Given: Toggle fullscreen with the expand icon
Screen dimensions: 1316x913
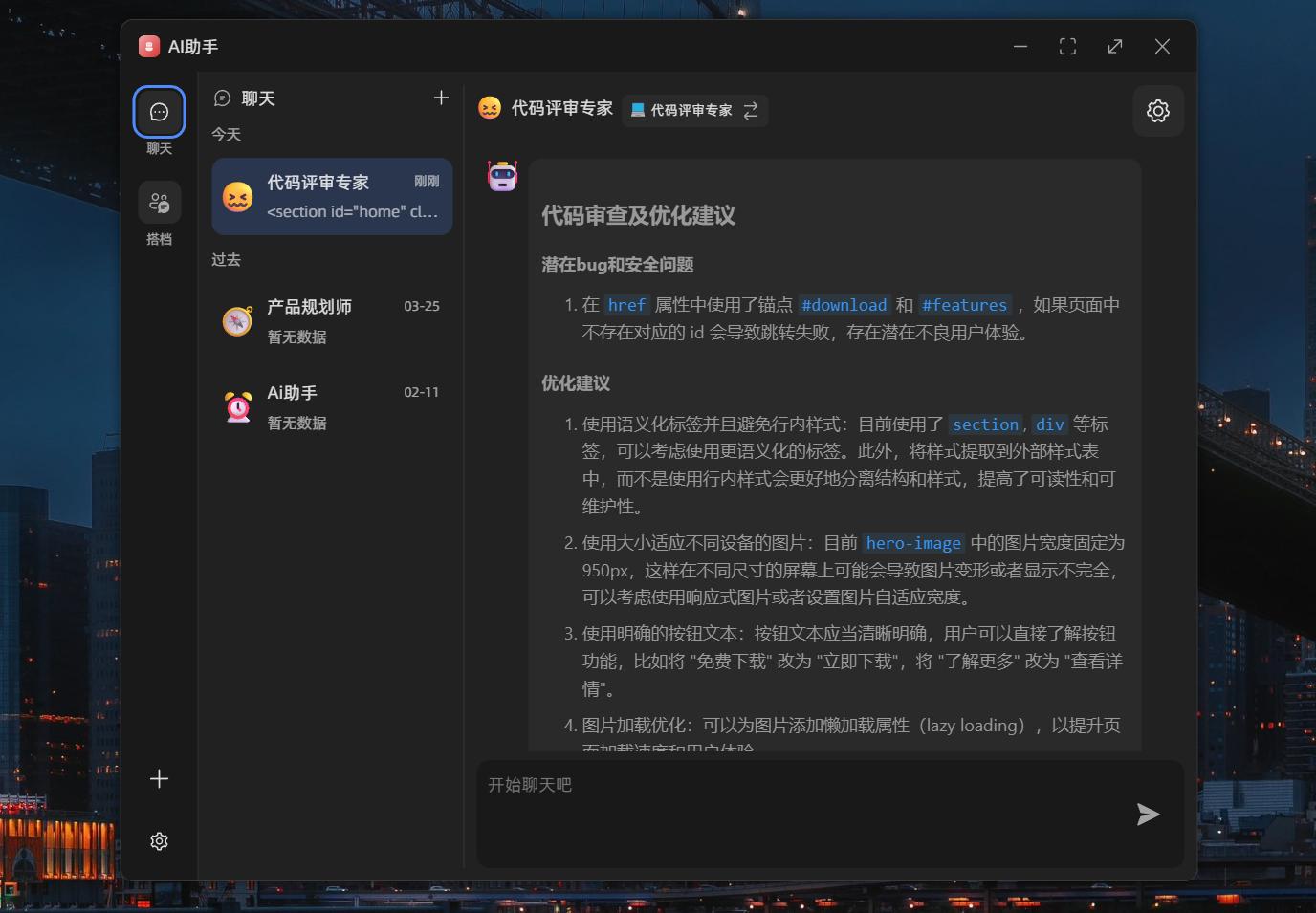Looking at the screenshot, I should [x=1067, y=46].
